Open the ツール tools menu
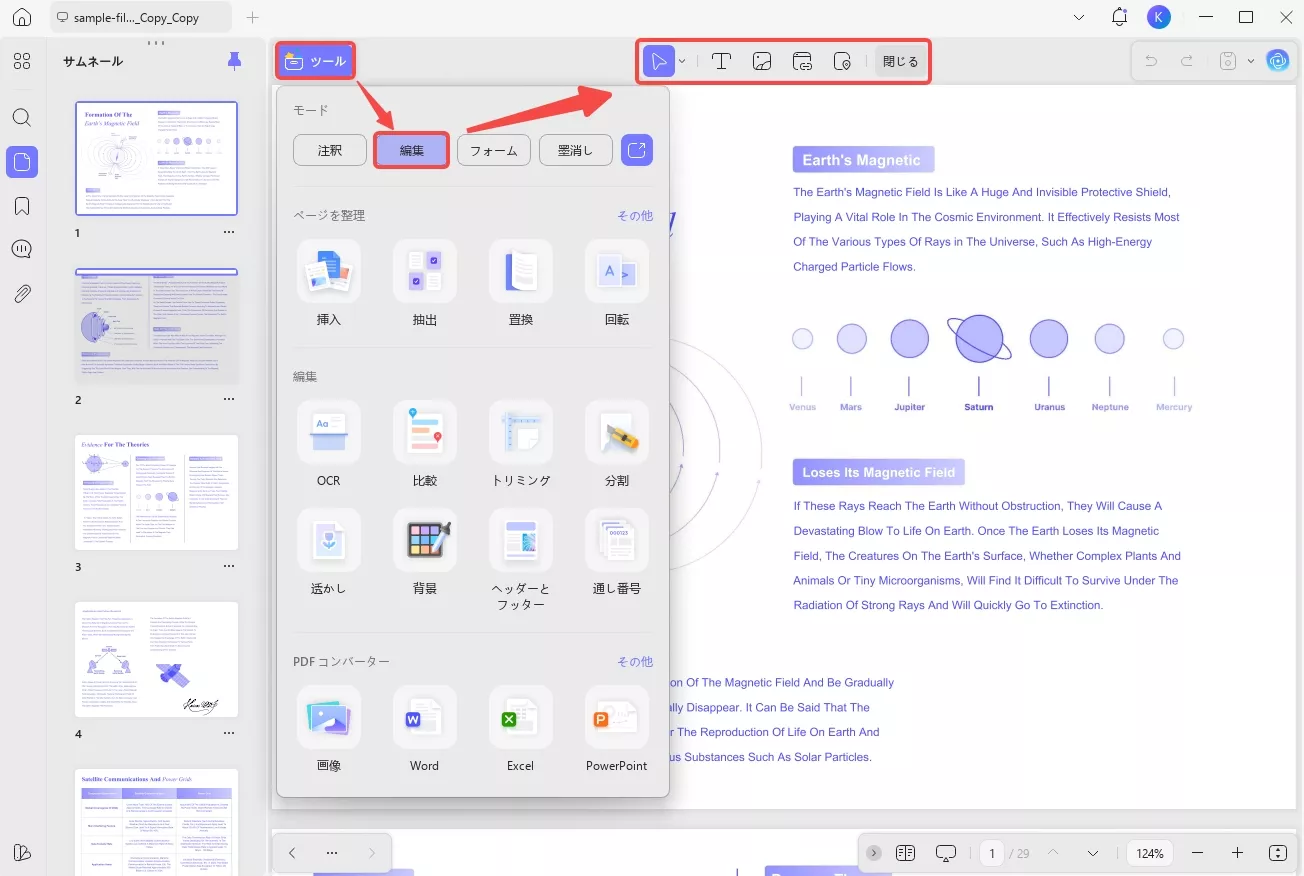Image resolution: width=1304 pixels, height=876 pixels. pyautogui.click(x=315, y=61)
